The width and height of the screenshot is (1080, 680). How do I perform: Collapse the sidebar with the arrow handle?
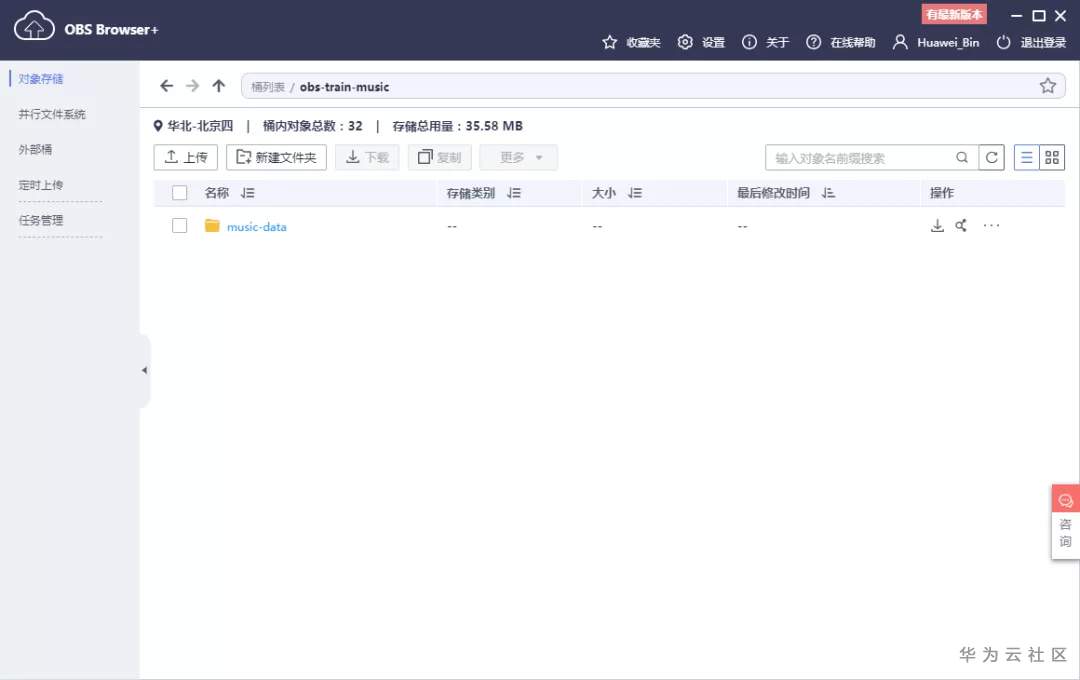pos(144,371)
